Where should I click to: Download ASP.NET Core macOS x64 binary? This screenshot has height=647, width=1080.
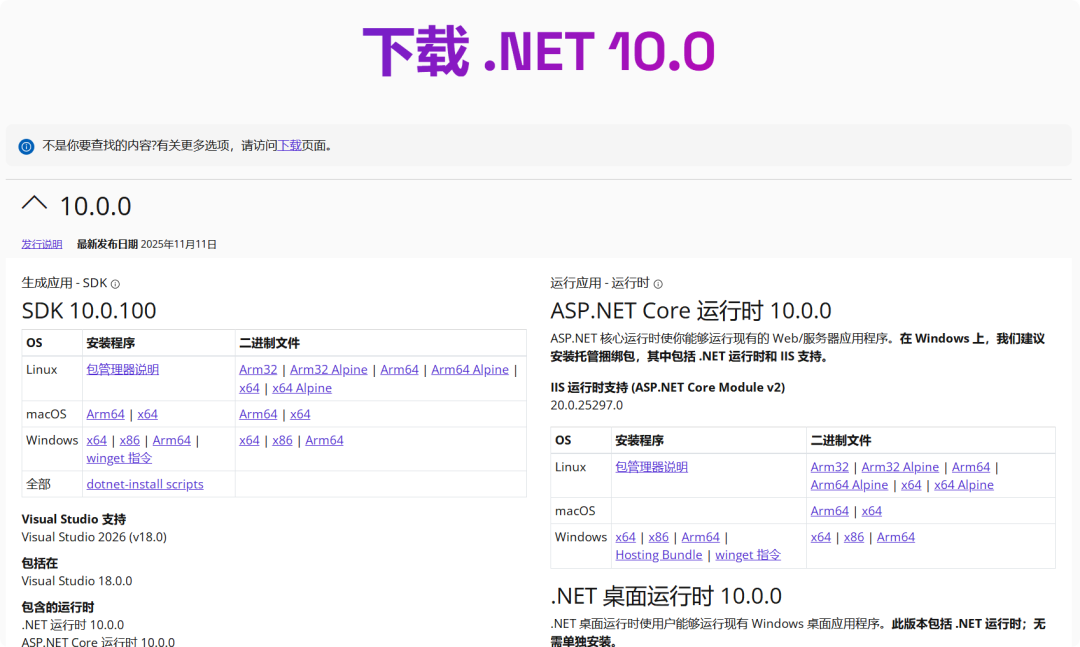(872, 511)
